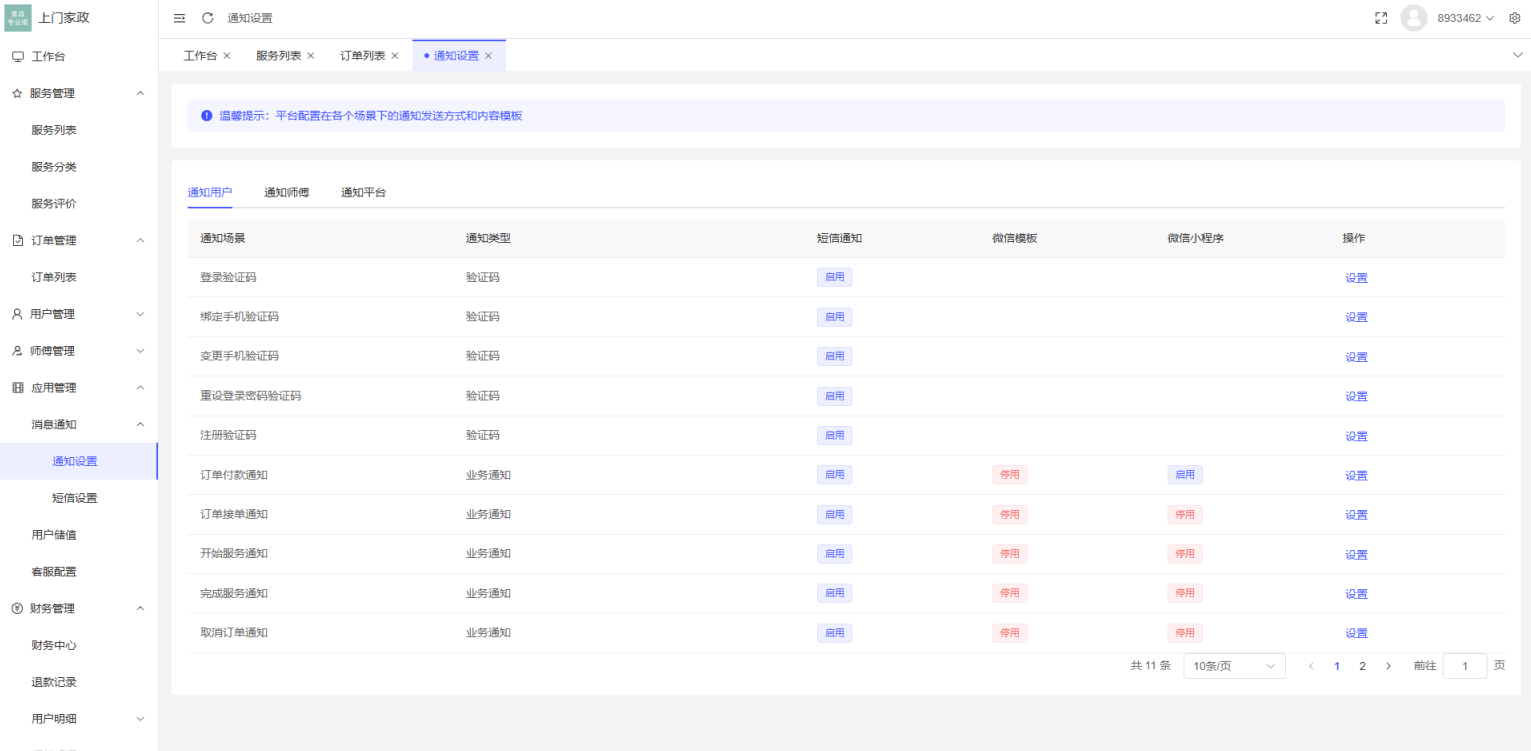Click the 前往 page number input box
This screenshot has height=751, width=1531.
tap(1464, 665)
